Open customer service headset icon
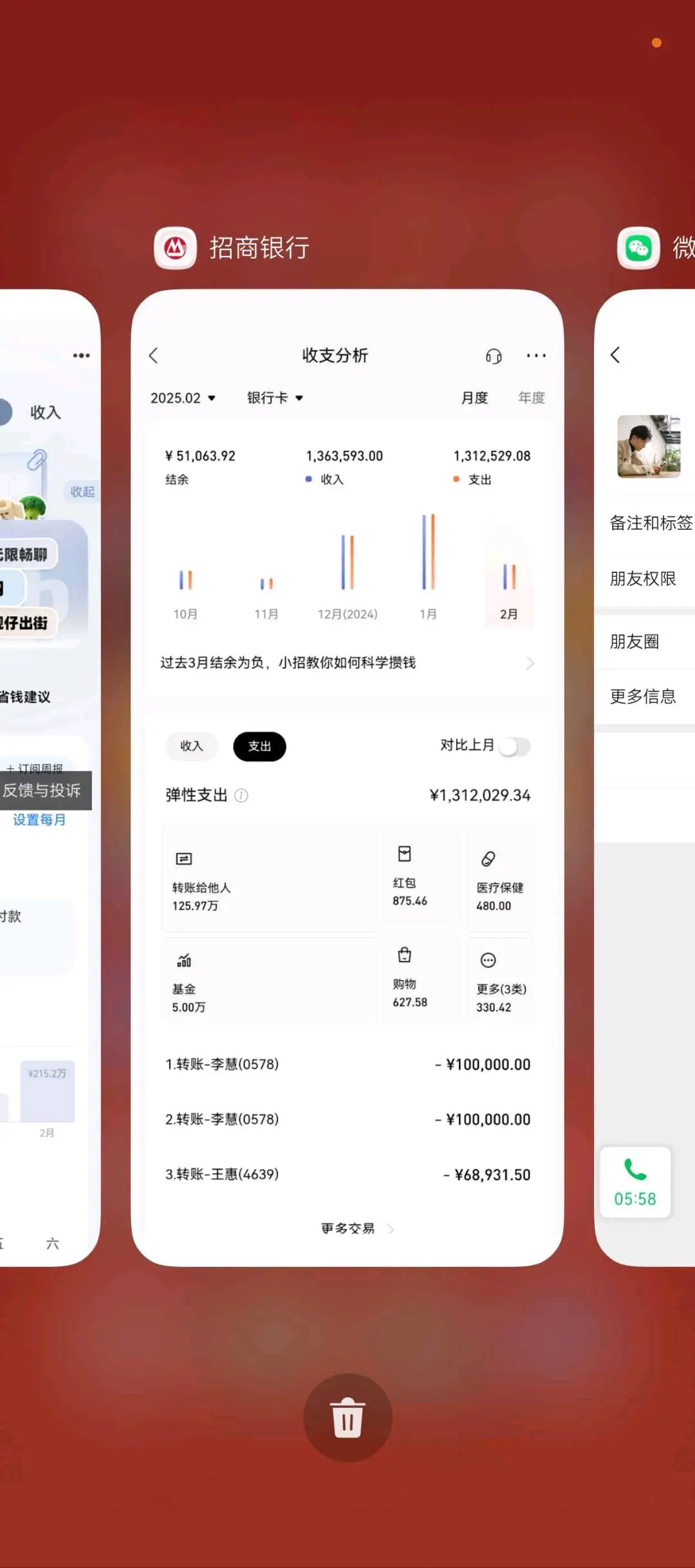The width and height of the screenshot is (695, 1568). pyautogui.click(x=494, y=356)
